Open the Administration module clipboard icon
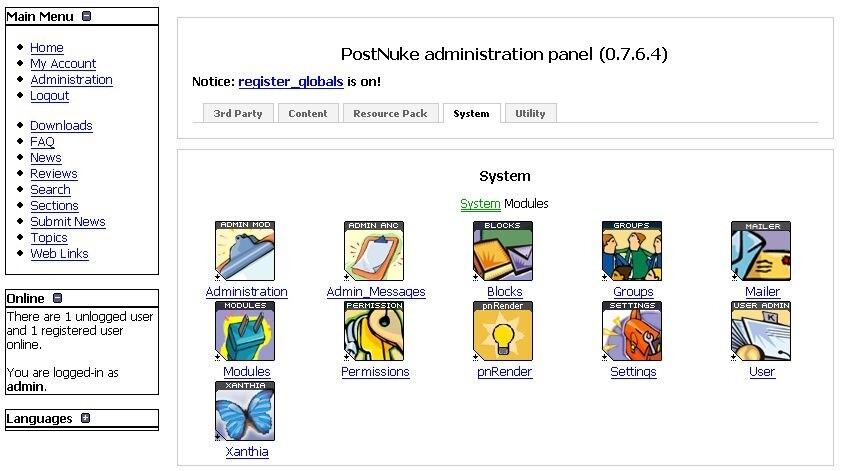The width and height of the screenshot is (854, 471). (245, 251)
